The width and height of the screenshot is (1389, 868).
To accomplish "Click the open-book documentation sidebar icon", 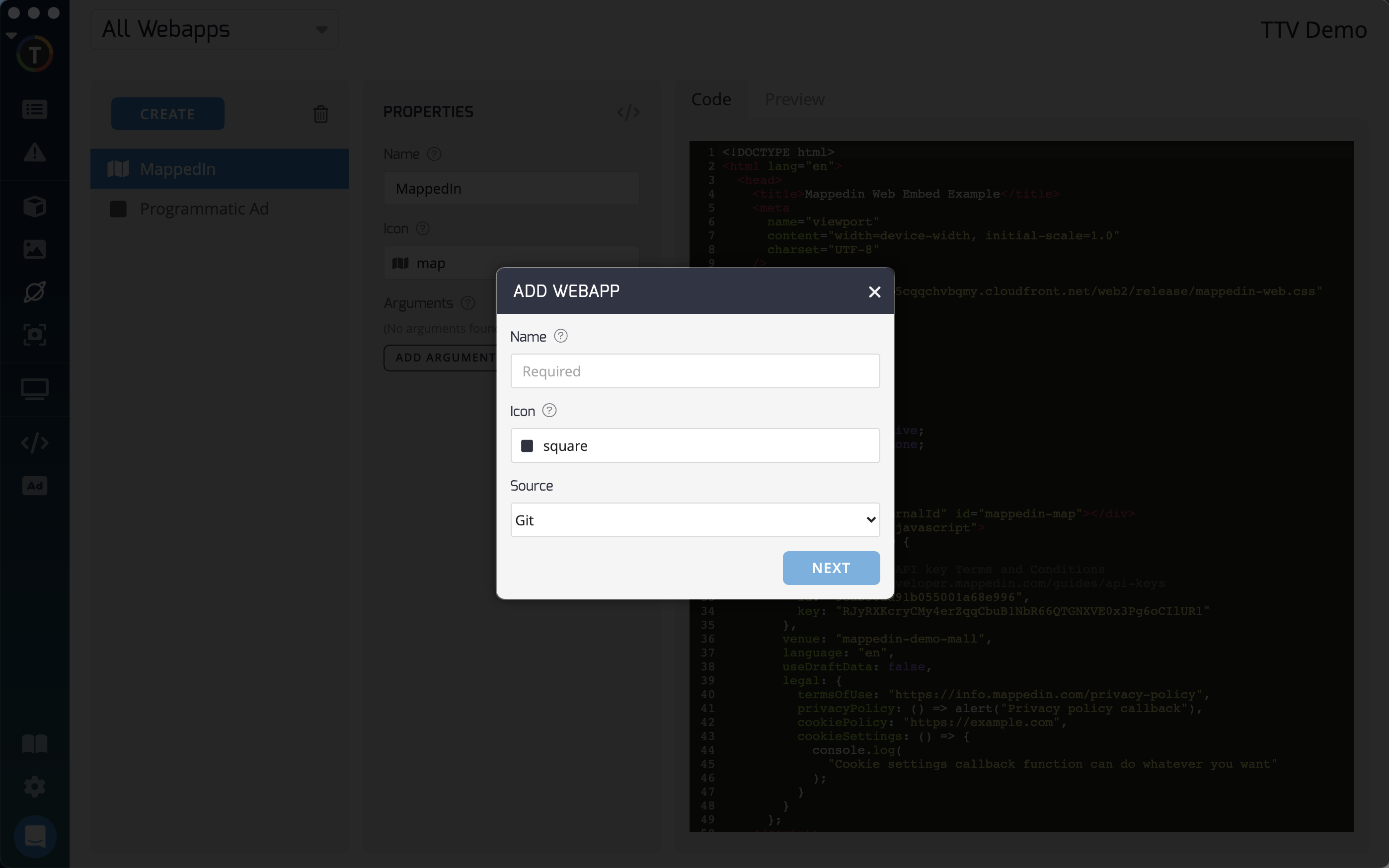I will pos(34,744).
